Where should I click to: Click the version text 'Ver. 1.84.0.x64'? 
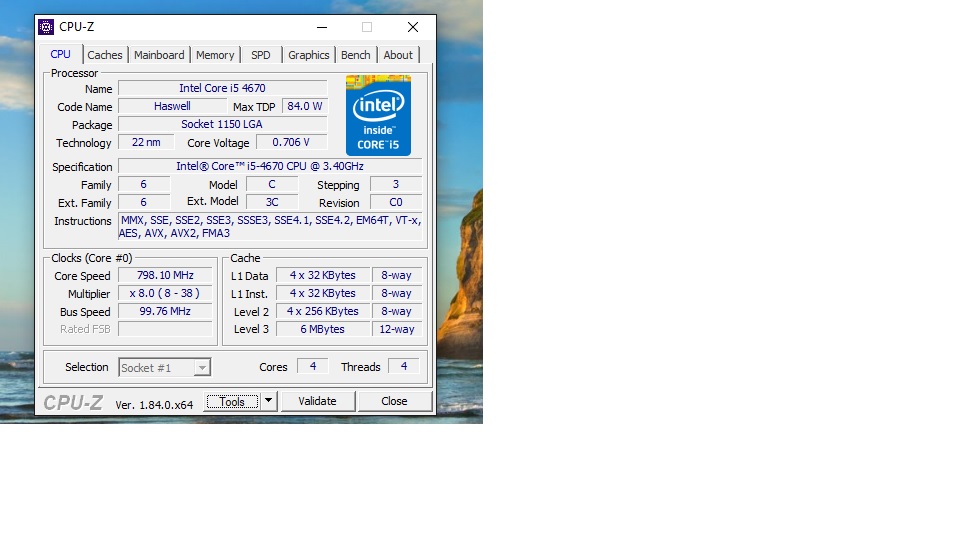click(x=154, y=405)
